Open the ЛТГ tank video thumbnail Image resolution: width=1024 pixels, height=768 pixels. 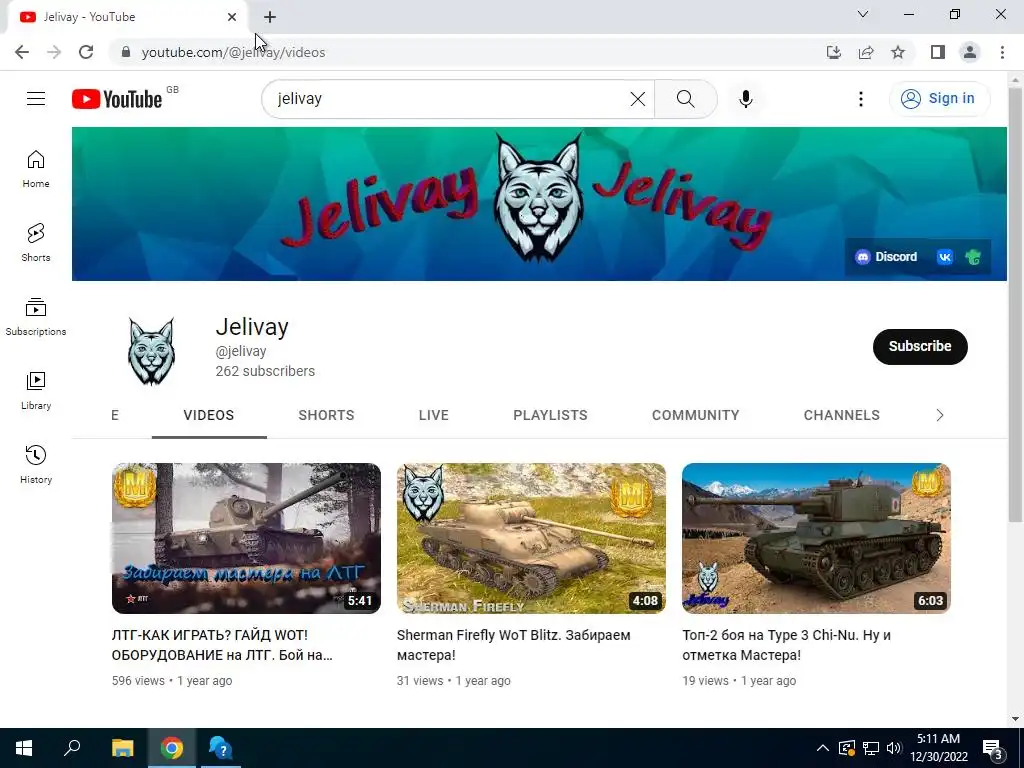(246, 538)
